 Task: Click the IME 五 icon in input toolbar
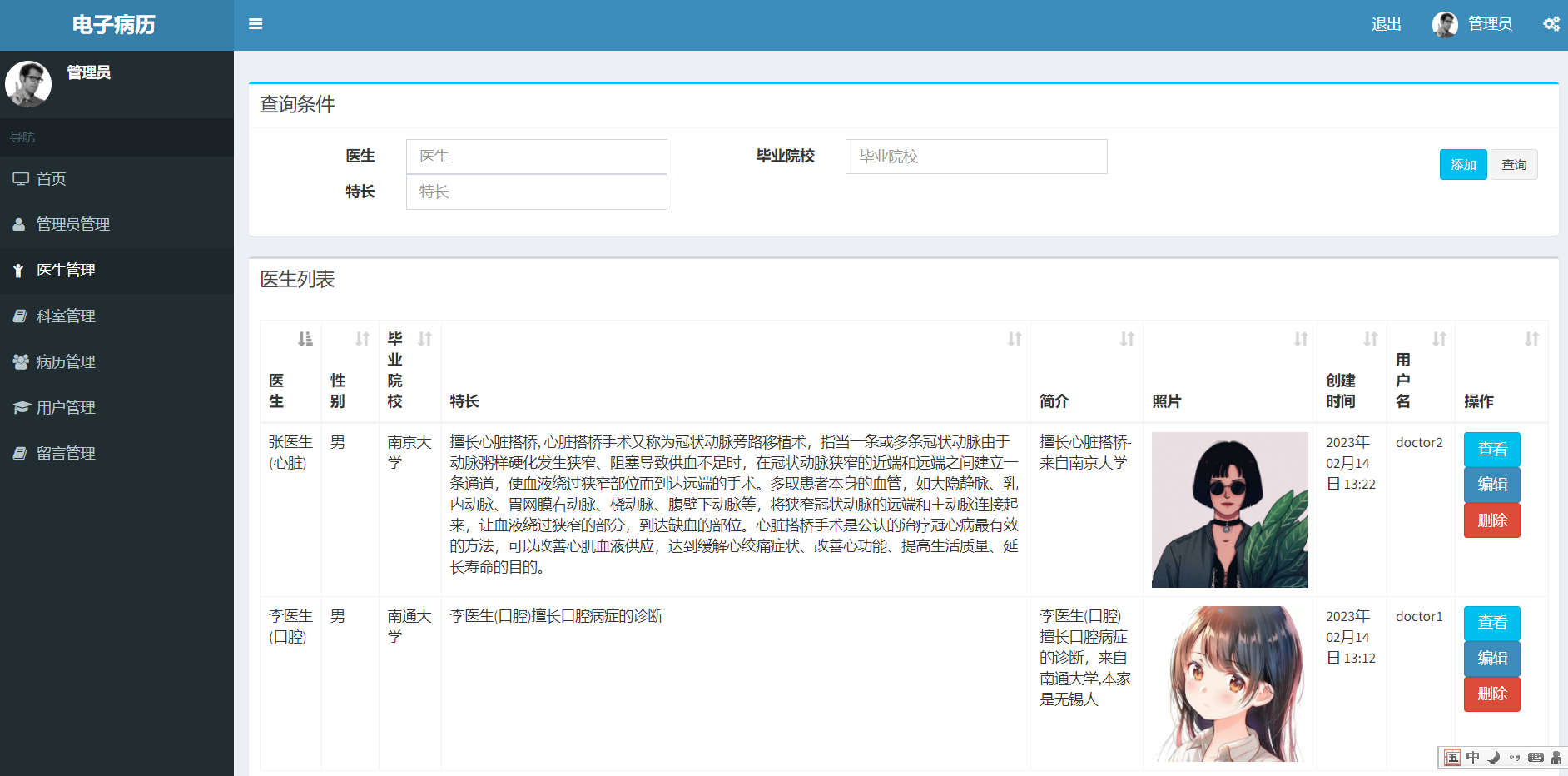(1452, 758)
